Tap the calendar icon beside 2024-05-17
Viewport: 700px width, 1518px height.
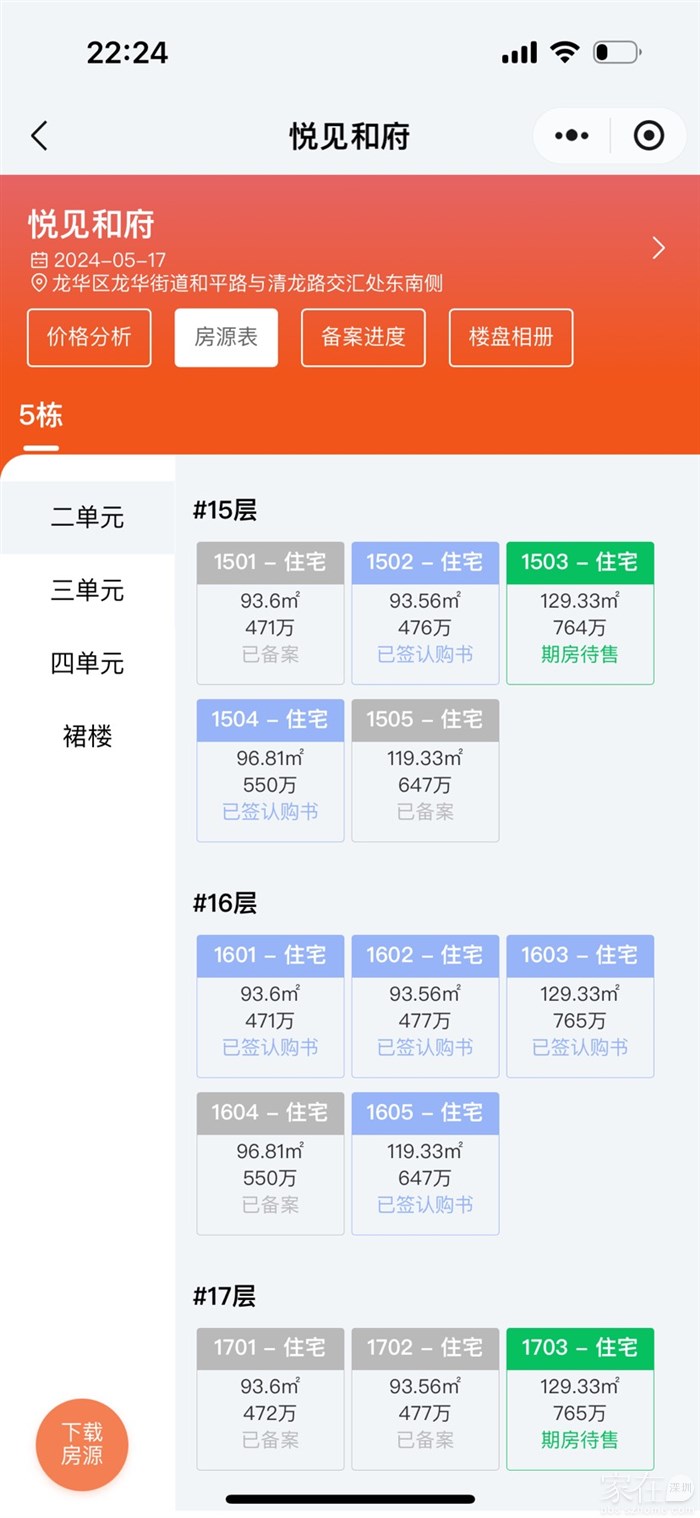coord(39,260)
